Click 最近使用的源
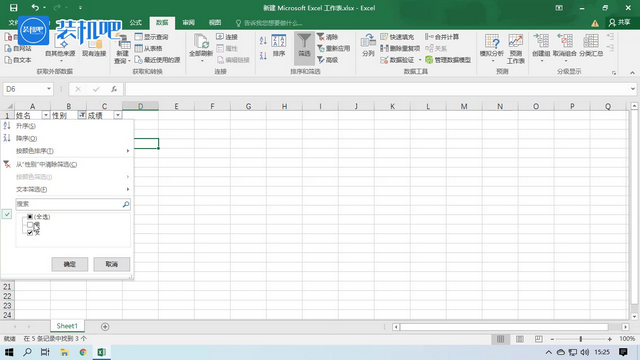The width and height of the screenshot is (640, 360). (x=157, y=60)
